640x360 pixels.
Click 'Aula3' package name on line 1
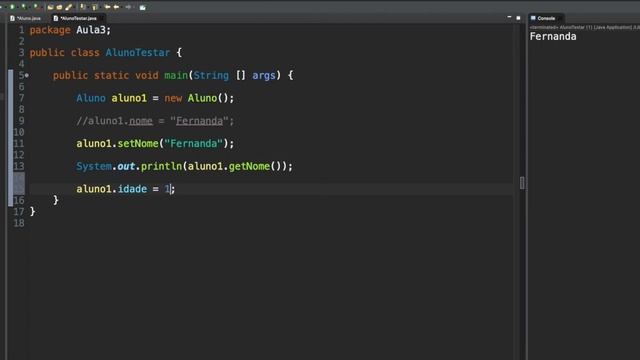91,30
